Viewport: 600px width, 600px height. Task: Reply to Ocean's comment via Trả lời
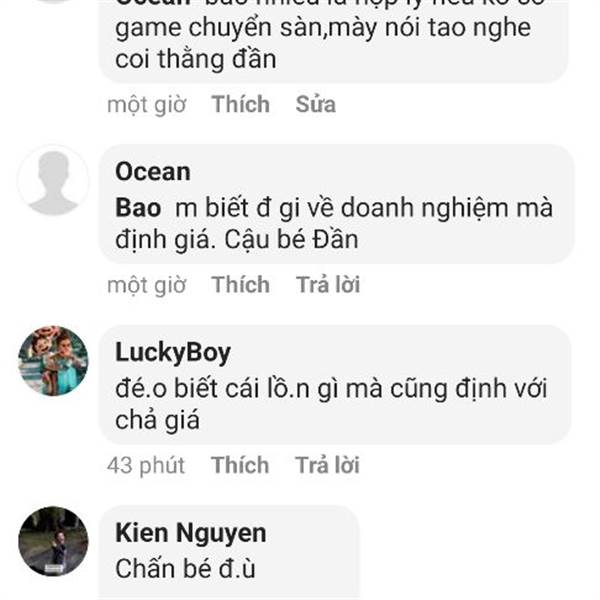pyautogui.click(x=328, y=285)
